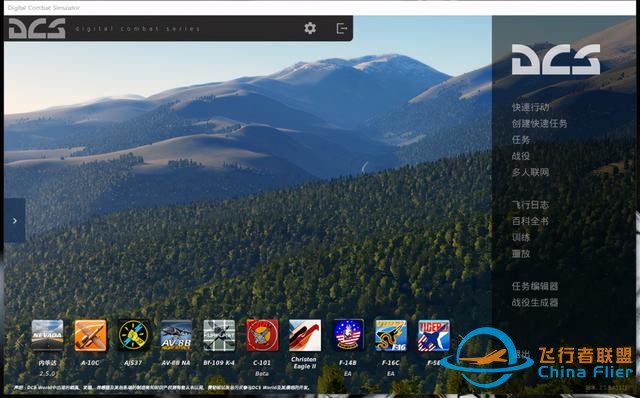Select the Bf-109 K-4 module icon
Image resolution: width=640 pixels, height=398 pixels.
pyautogui.click(x=219, y=335)
